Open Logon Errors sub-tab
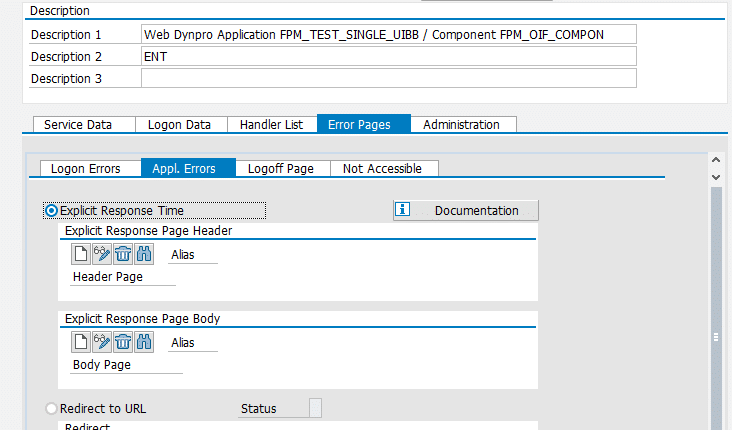The height and width of the screenshot is (430, 732). (91, 169)
